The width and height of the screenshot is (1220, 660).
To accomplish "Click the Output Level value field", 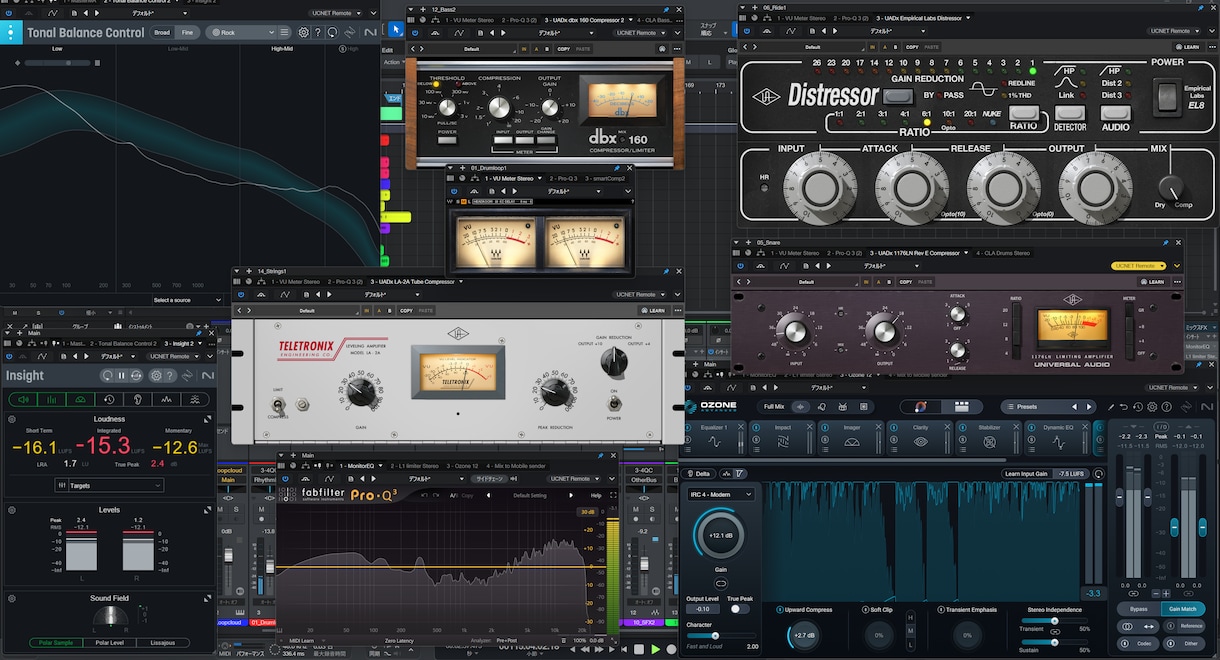I will [703, 609].
